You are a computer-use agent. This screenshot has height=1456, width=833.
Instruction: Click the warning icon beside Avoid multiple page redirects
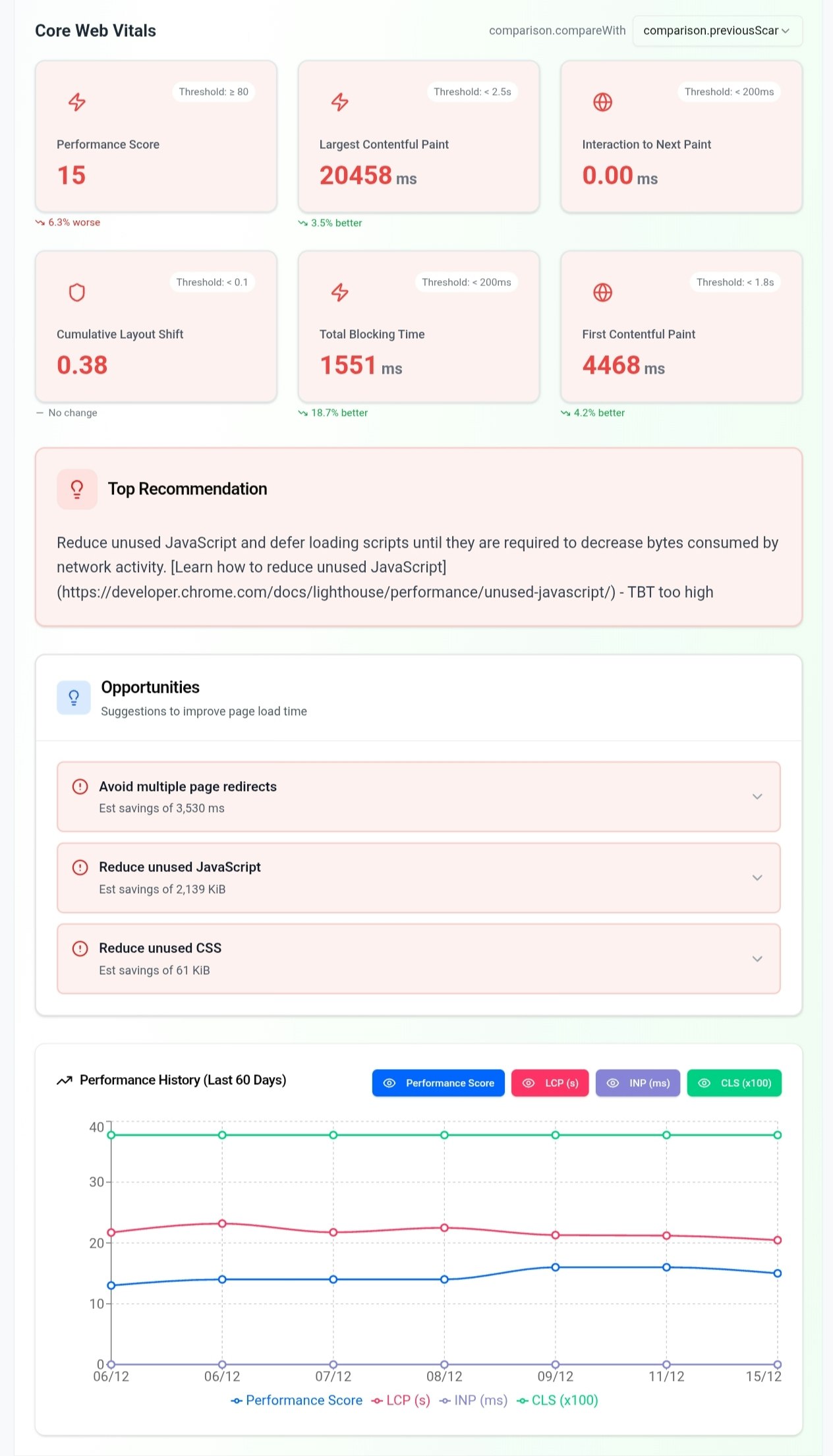[x=80, y=787]
